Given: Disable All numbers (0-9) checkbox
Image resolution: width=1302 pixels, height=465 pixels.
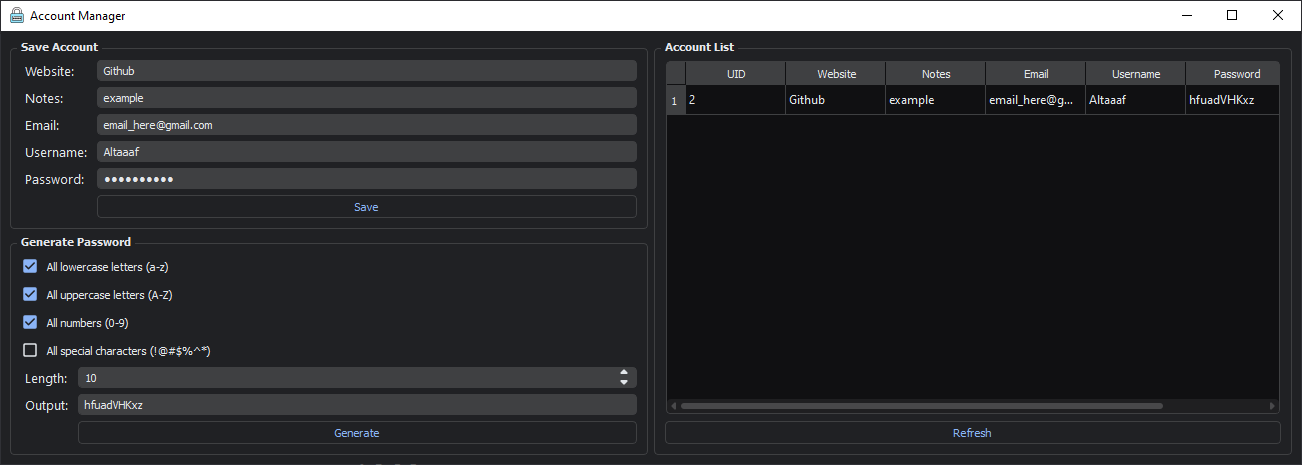Looking at the screenshot, I should 30,322.
